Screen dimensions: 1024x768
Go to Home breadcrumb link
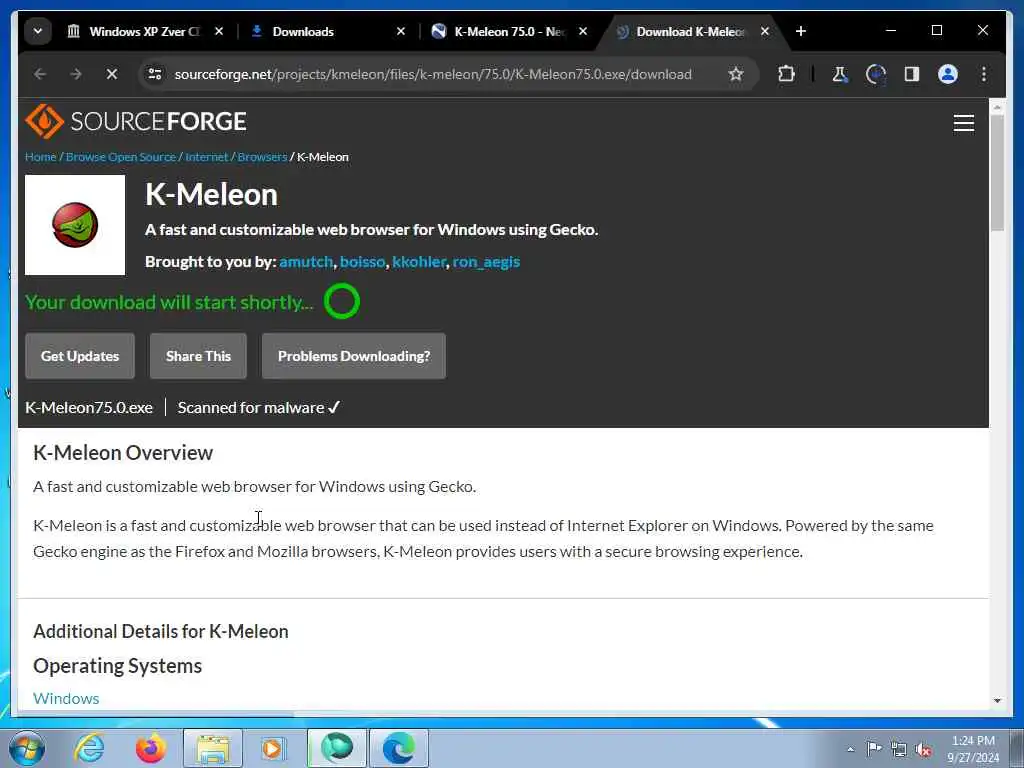(40, 157)
